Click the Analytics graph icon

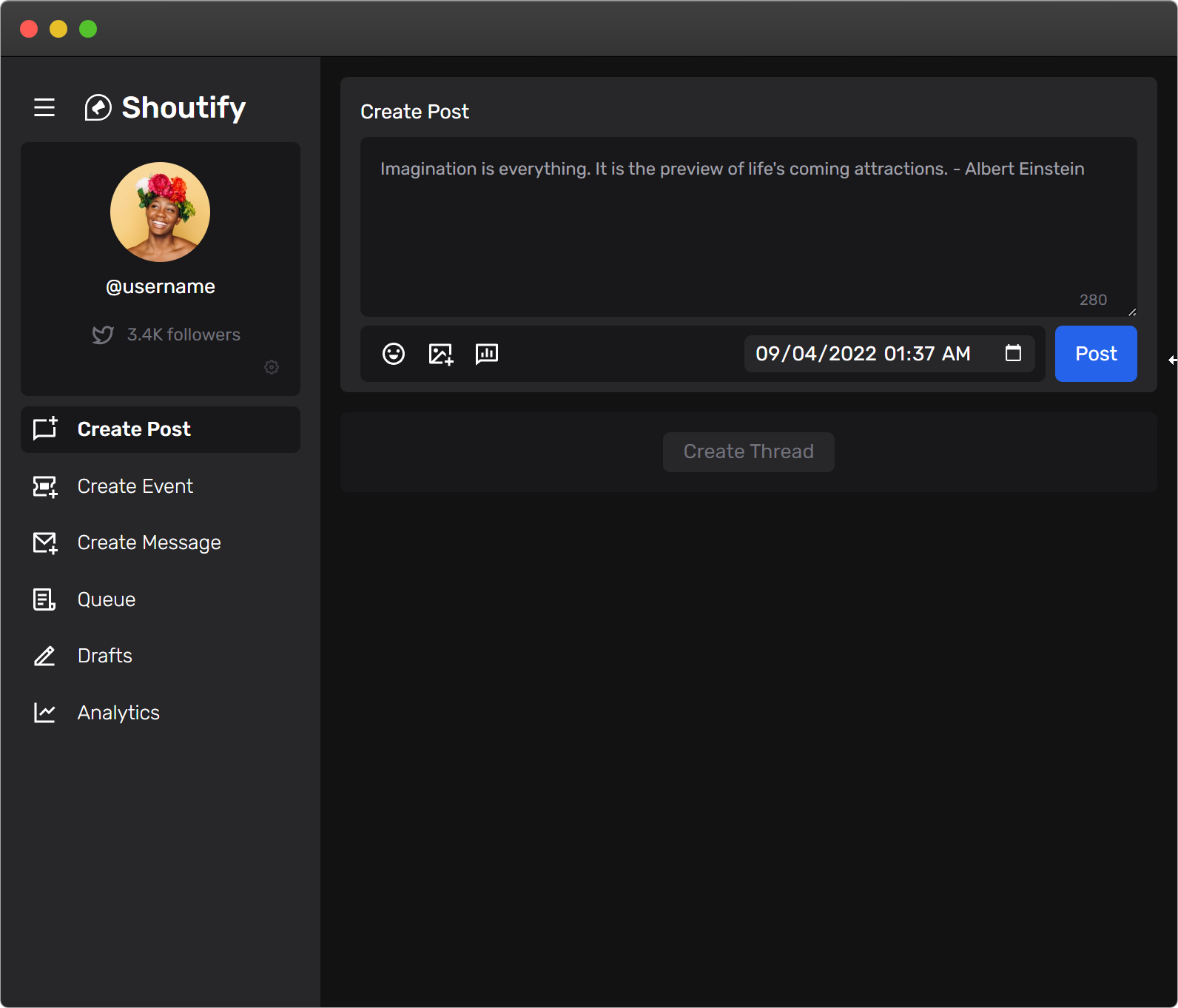44,713
